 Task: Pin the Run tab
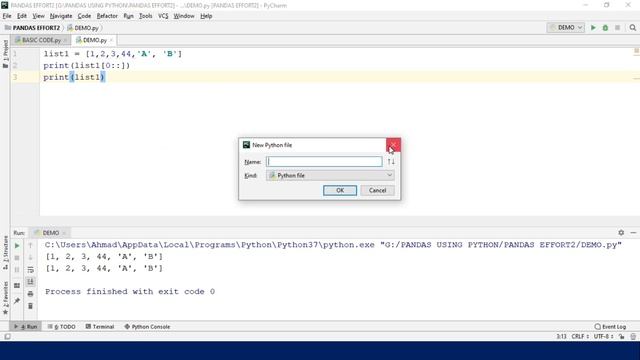17,301
